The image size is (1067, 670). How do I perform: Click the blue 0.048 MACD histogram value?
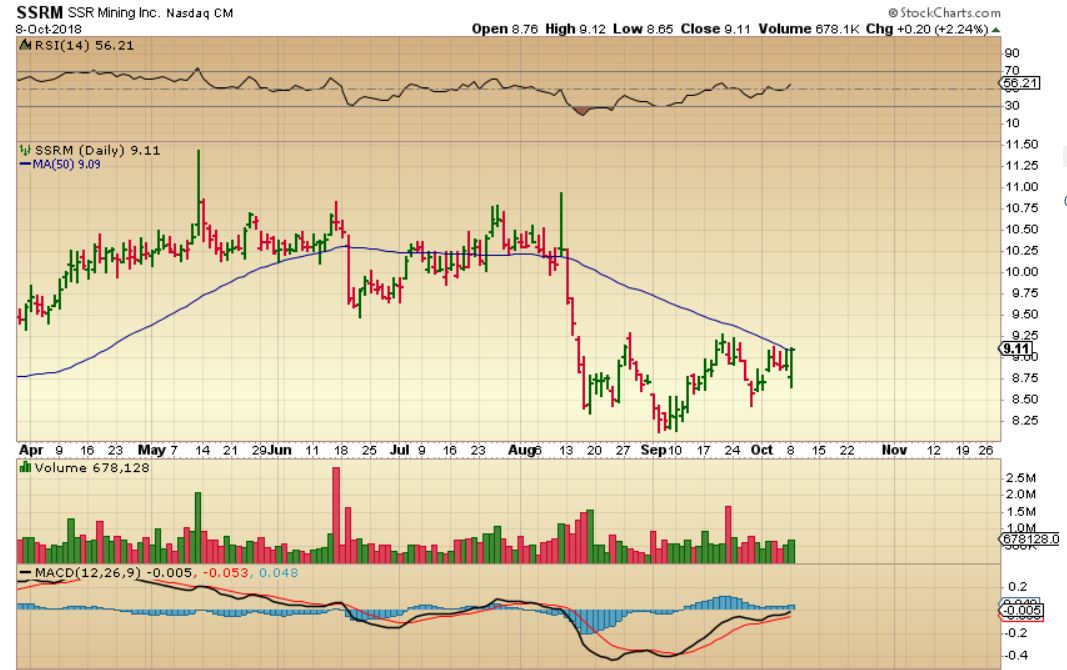[x=278, y=573]
